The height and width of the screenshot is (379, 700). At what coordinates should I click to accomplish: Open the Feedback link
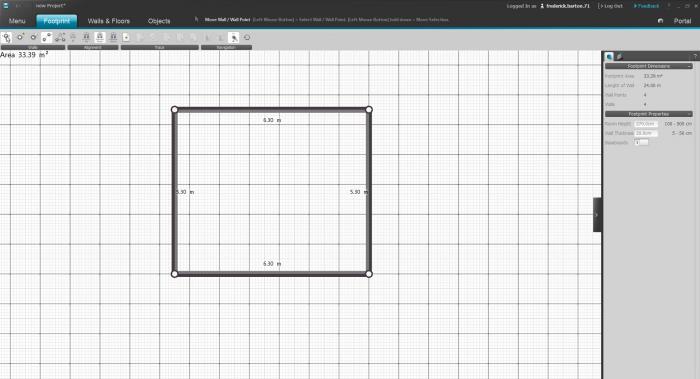pyautogui.click(x=646, y=6)
